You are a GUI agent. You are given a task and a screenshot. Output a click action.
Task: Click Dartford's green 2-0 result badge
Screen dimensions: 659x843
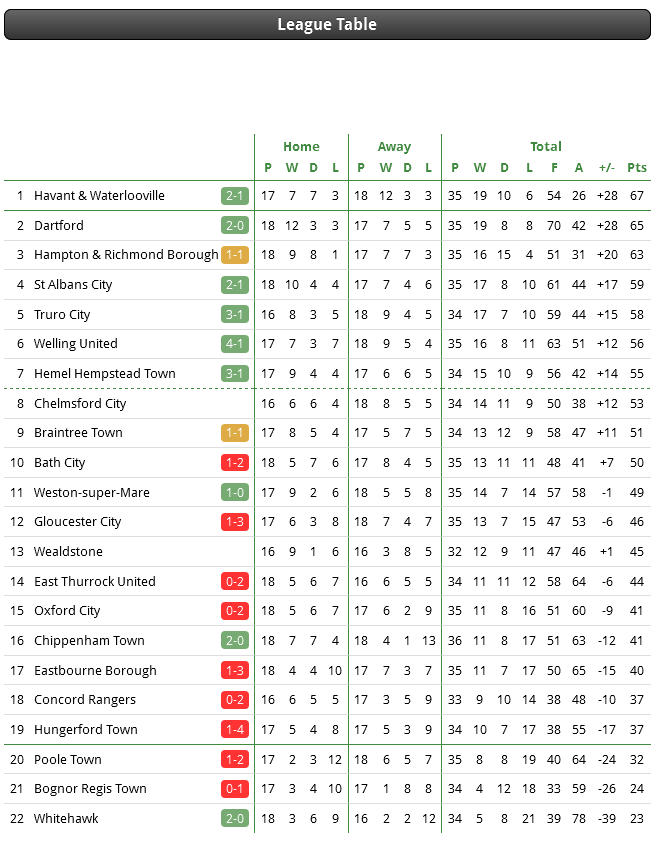pyautogui.click(x=235, y=225)
